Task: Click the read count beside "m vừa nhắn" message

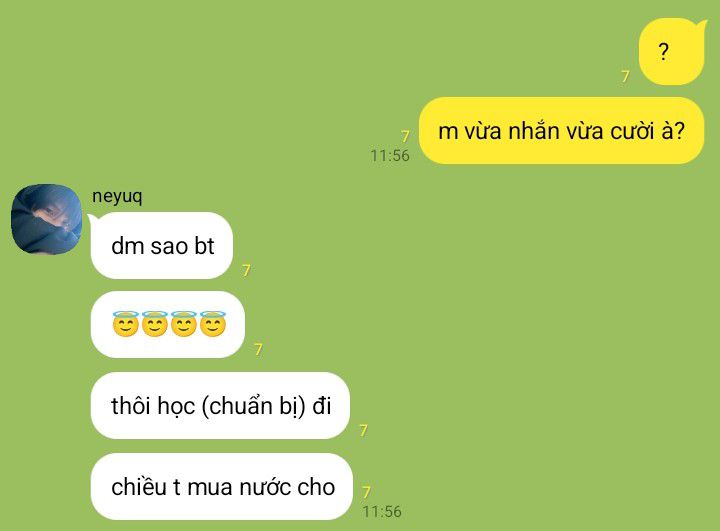Action: tap(405, 136)
